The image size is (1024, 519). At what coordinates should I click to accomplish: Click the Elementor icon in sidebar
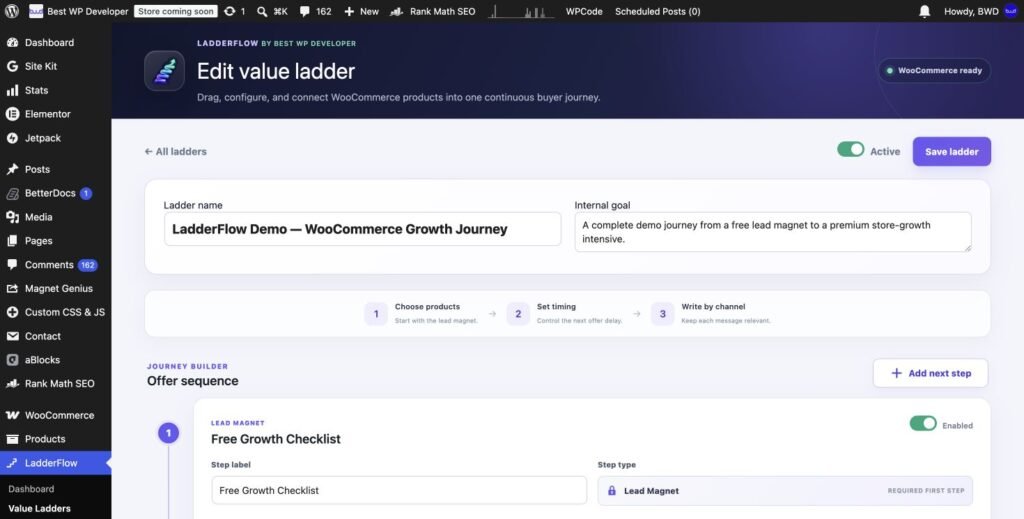[12, 114]
